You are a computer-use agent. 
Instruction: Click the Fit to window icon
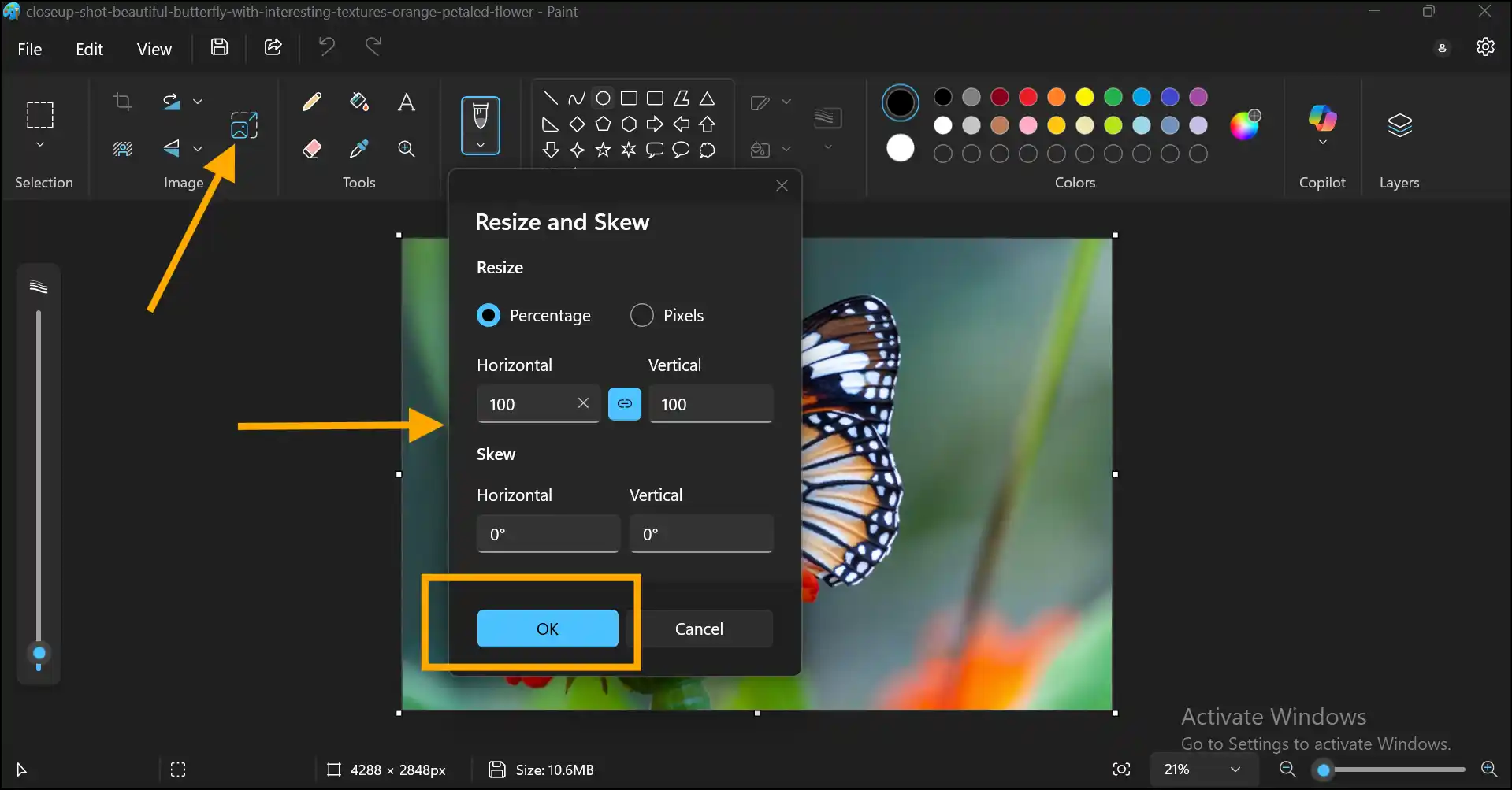1122,769
